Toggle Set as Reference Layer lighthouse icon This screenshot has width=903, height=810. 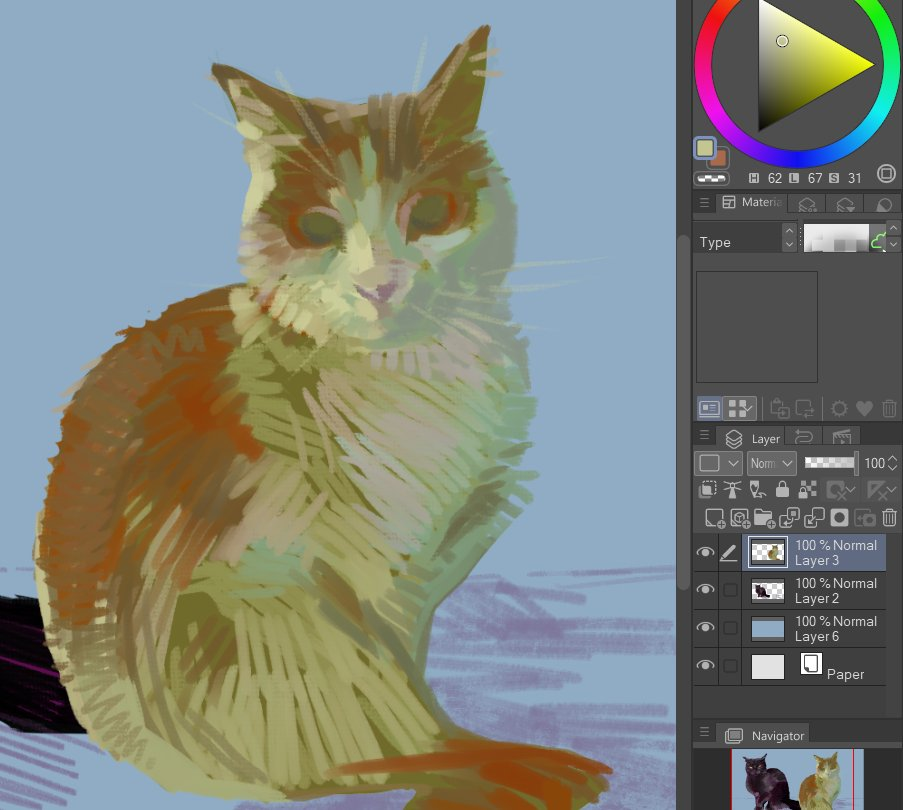pos(732,489)
